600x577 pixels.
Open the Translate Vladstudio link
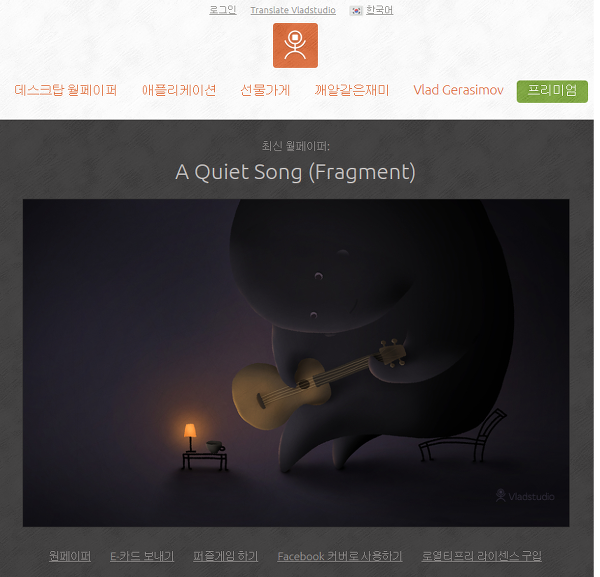coord(293,10)
